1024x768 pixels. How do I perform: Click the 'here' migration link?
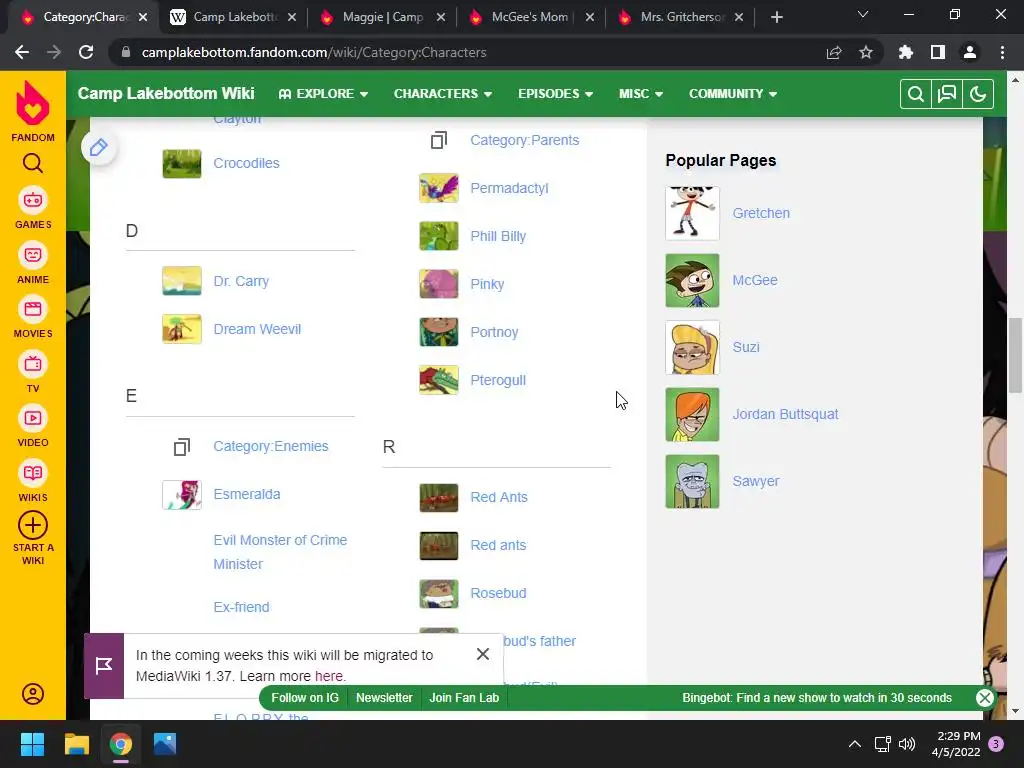[328, 676]
